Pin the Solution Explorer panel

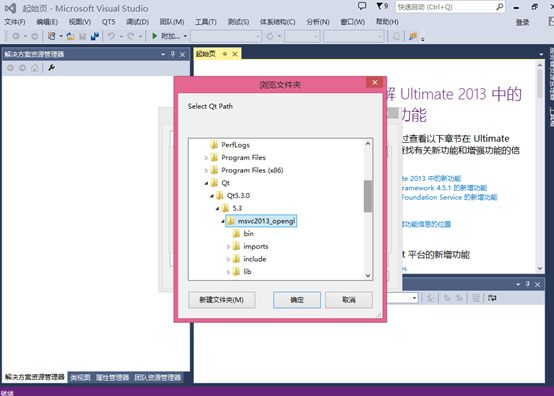pos(173,54)
